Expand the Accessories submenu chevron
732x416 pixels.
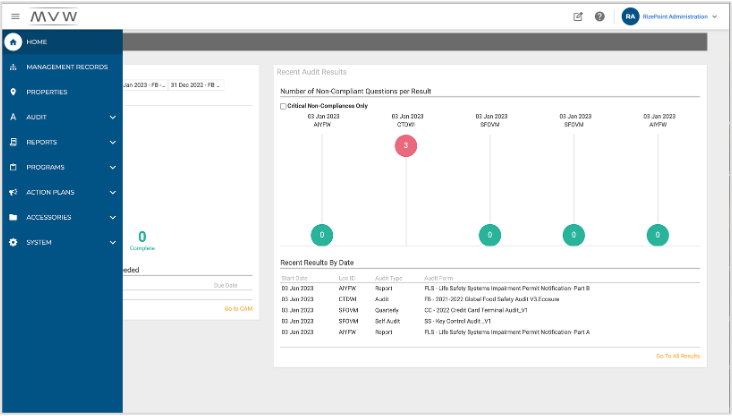(112, 217)
